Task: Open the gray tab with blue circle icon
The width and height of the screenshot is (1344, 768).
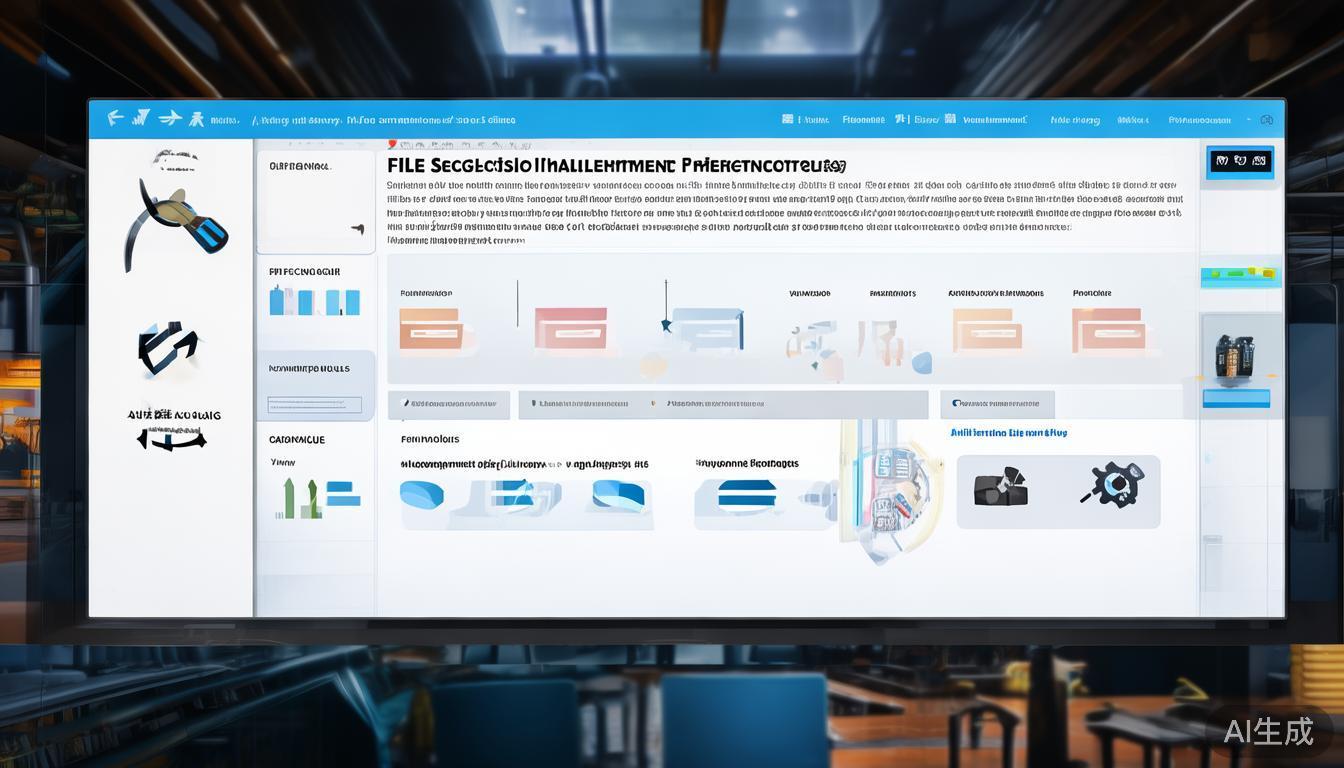Action: click(996, 404)
